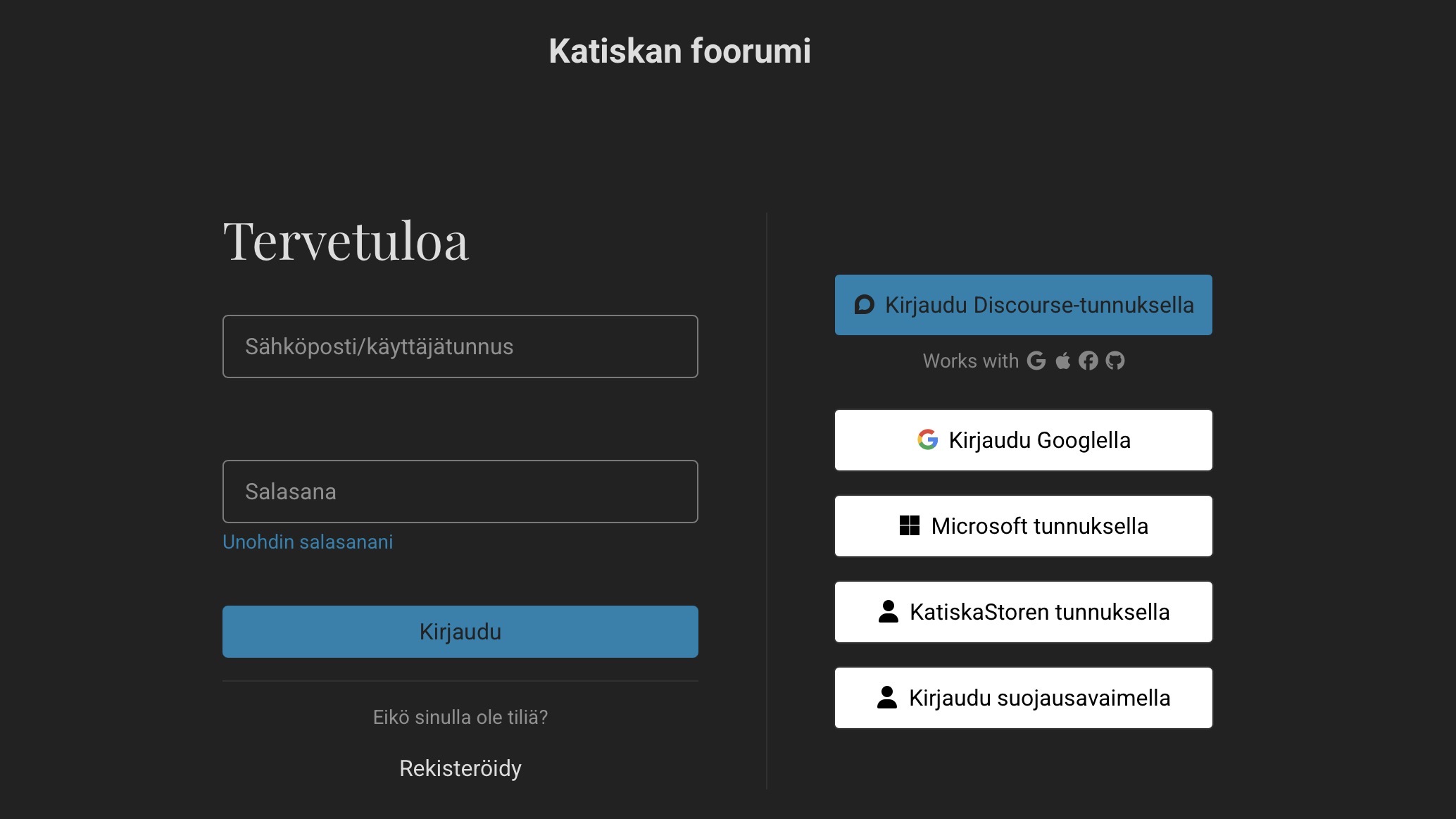Click the KatiskaStore person icon

[889, 611]
